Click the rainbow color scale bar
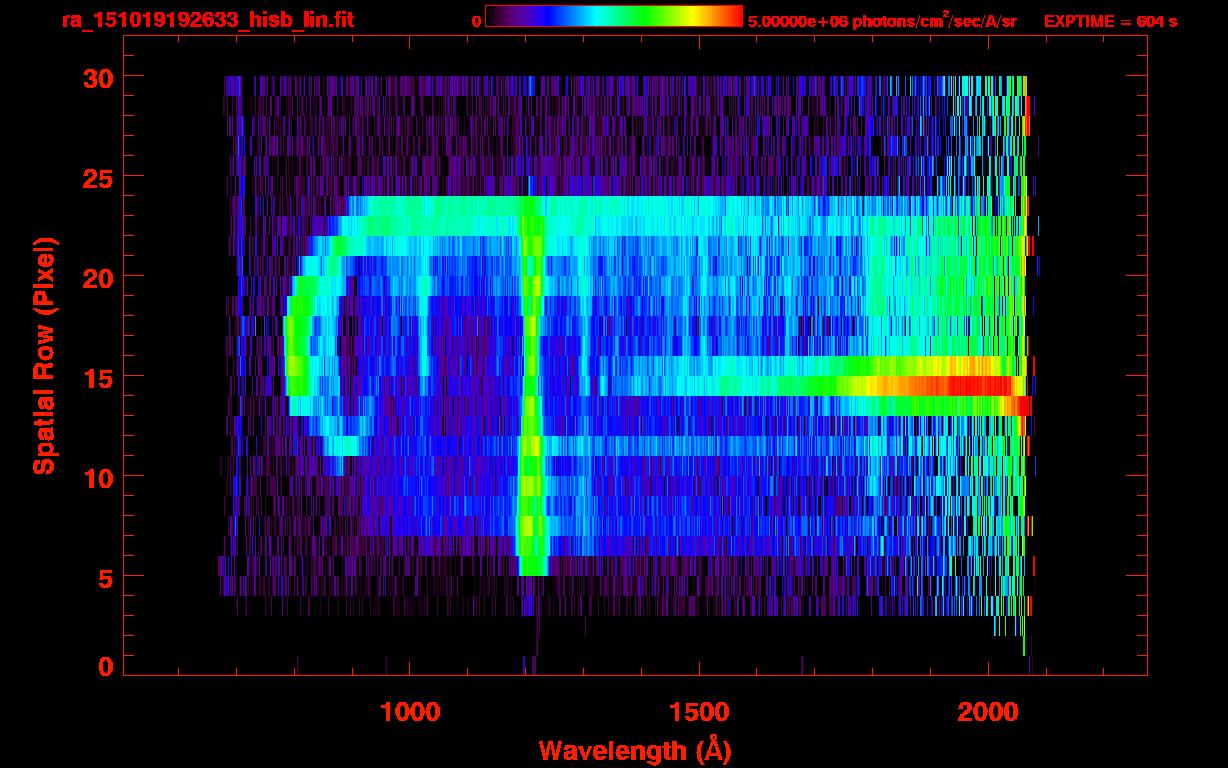The height and width of the screenshot is (768, 1228). point(614,15)
